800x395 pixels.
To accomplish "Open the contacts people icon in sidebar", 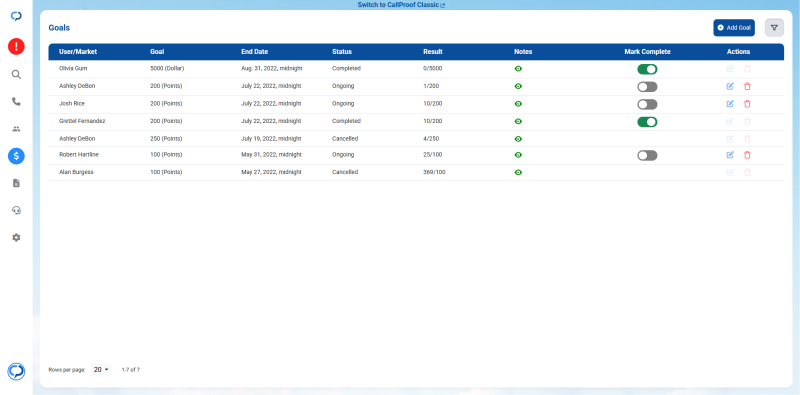I will click(16, 129).
